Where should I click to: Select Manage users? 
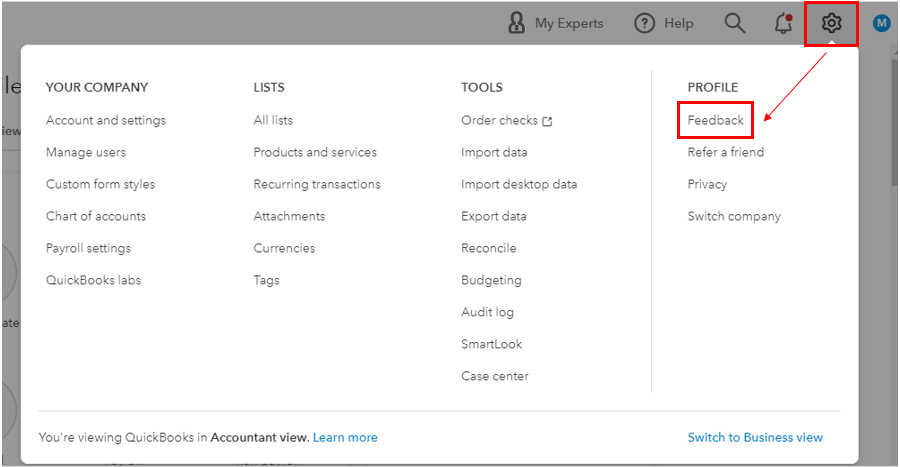[86, 153]
